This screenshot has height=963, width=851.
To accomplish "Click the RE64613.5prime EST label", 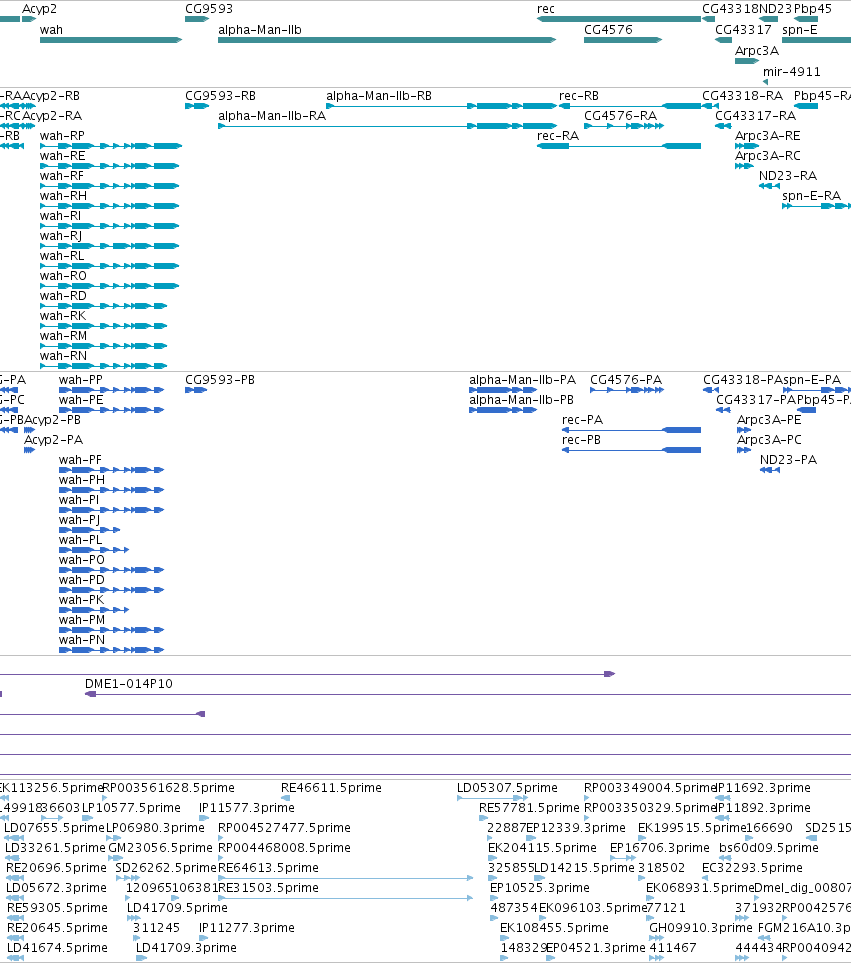I will [268, 868].
